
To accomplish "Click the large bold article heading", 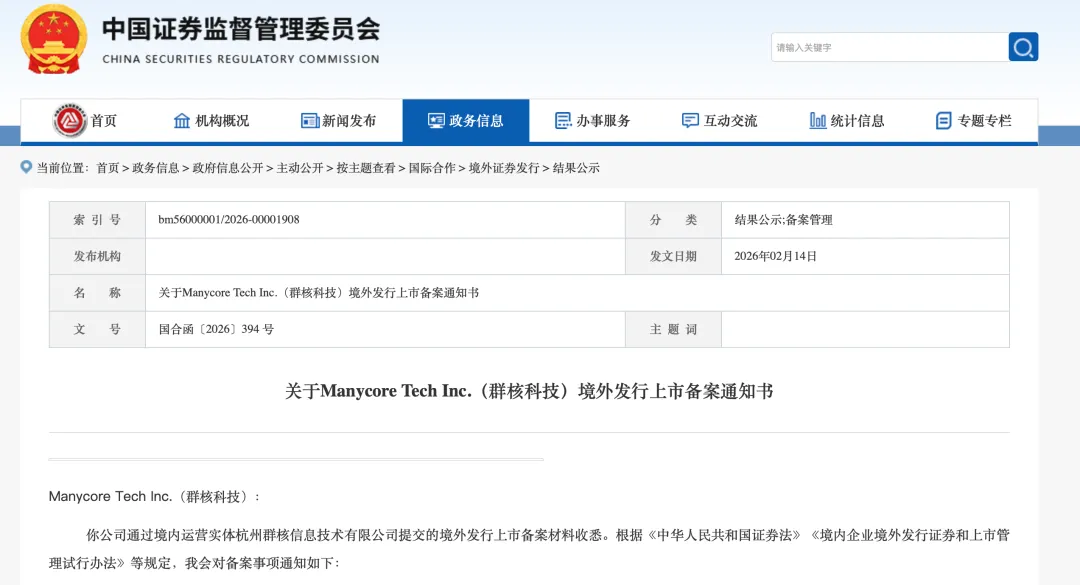I will 529,391.
